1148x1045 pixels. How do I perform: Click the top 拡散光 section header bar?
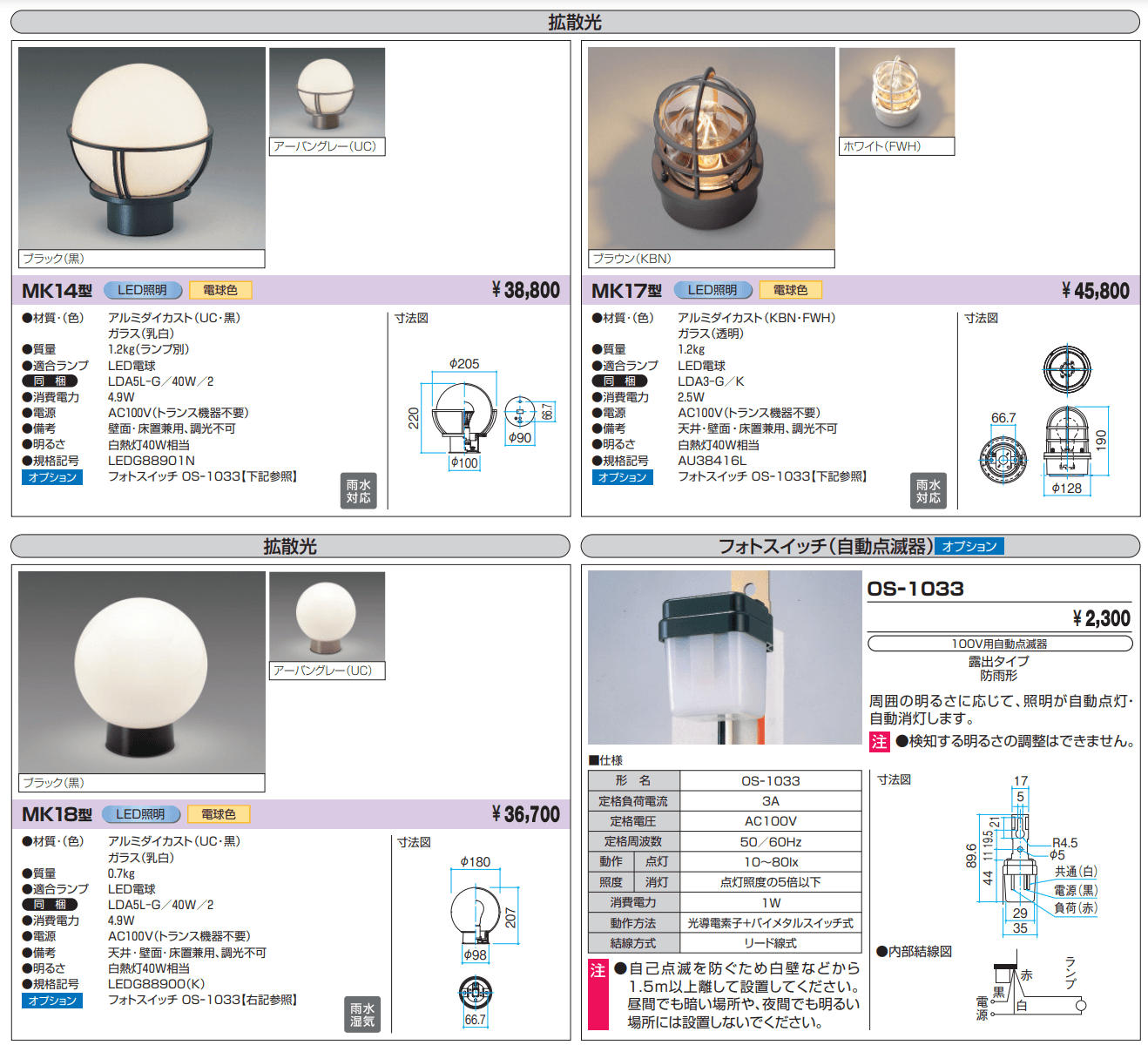tap(575, 22)
